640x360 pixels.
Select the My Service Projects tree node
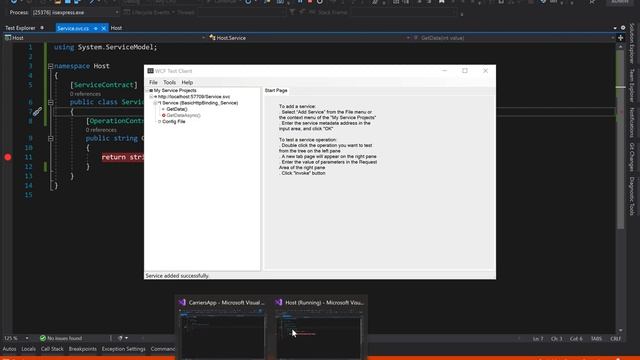pyautogui.click(x=175, y=91)
